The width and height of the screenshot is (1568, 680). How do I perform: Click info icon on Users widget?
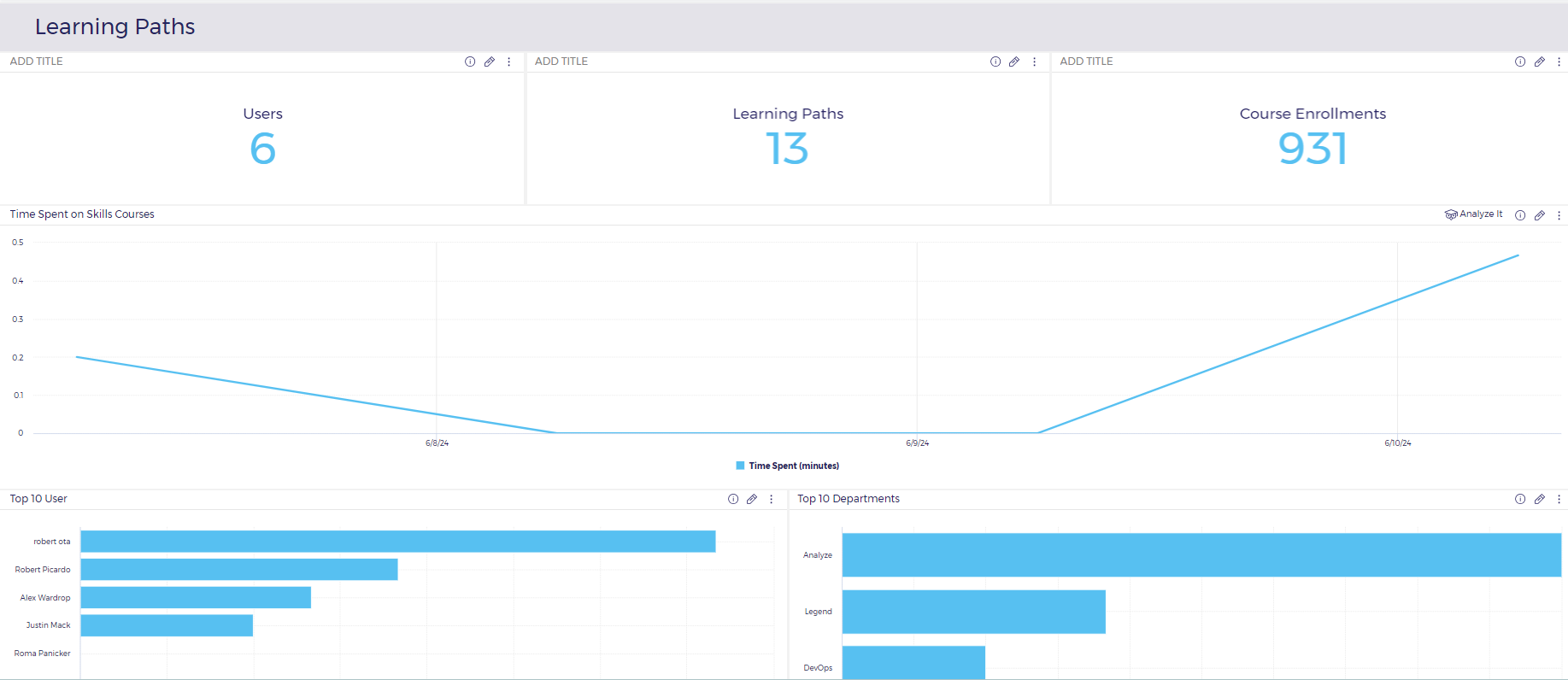click(x=470, y=62)
